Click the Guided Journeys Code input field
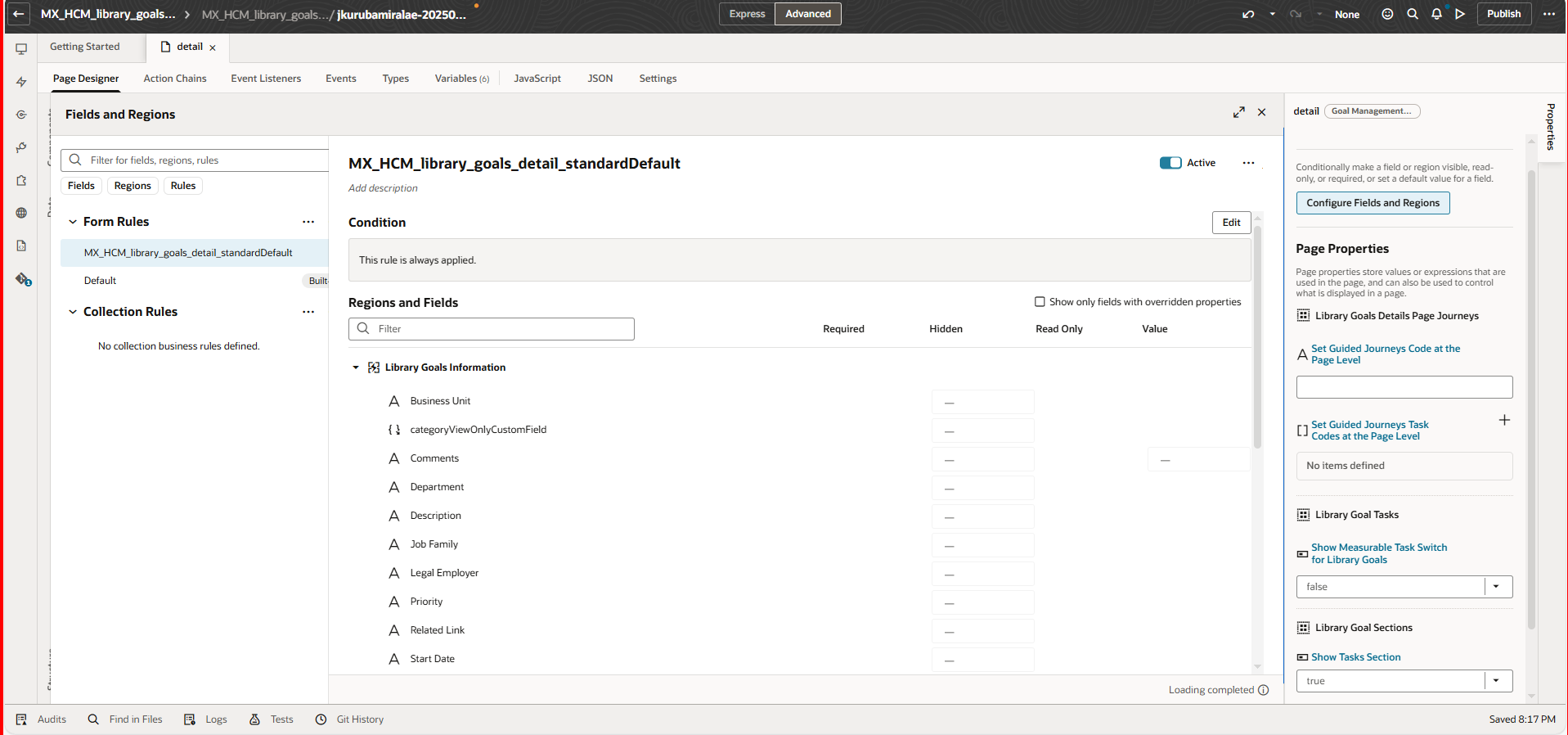 (x=1404, y=387)
